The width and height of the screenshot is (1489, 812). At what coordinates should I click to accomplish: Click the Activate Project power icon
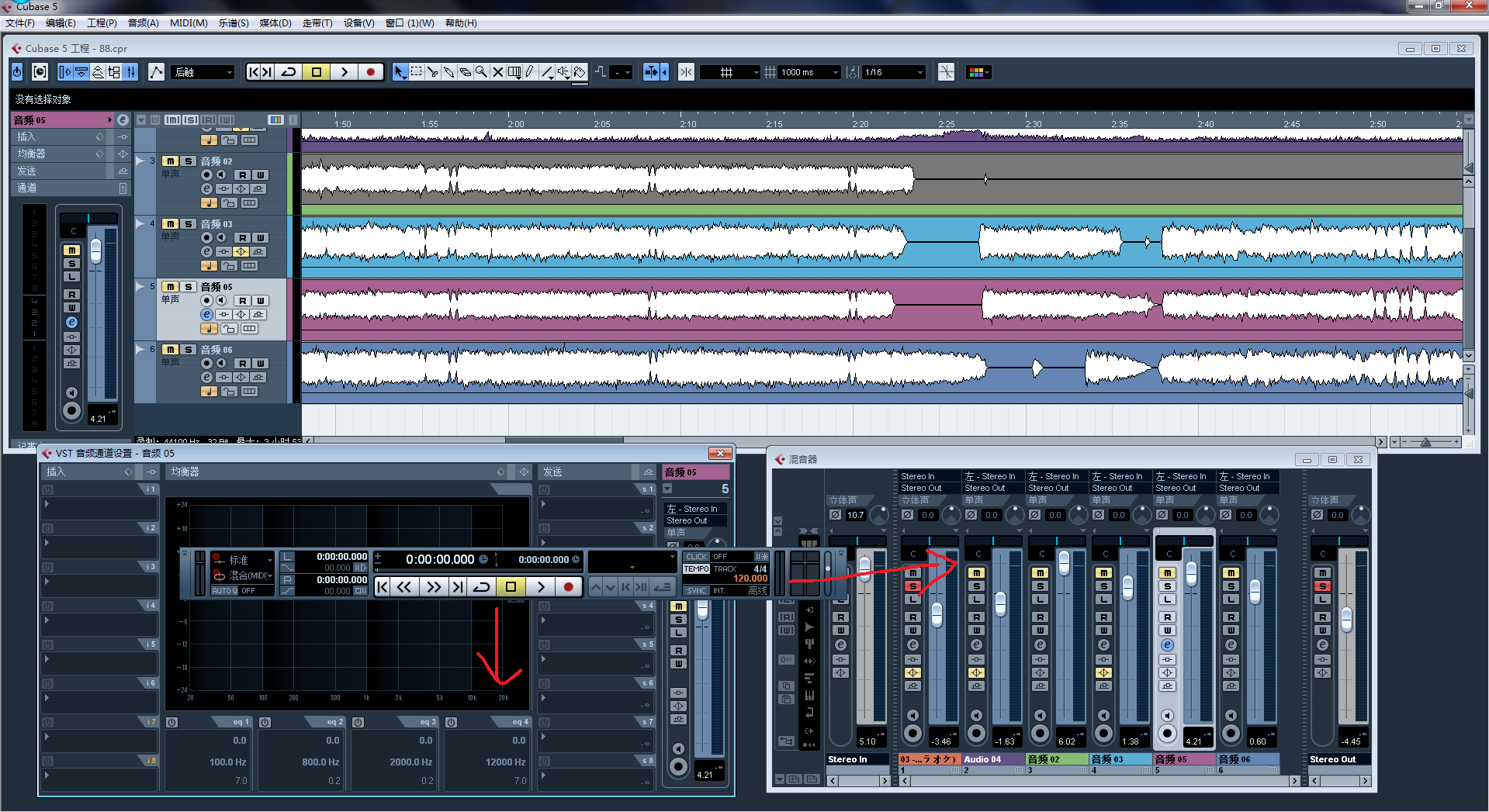[17, 72]
